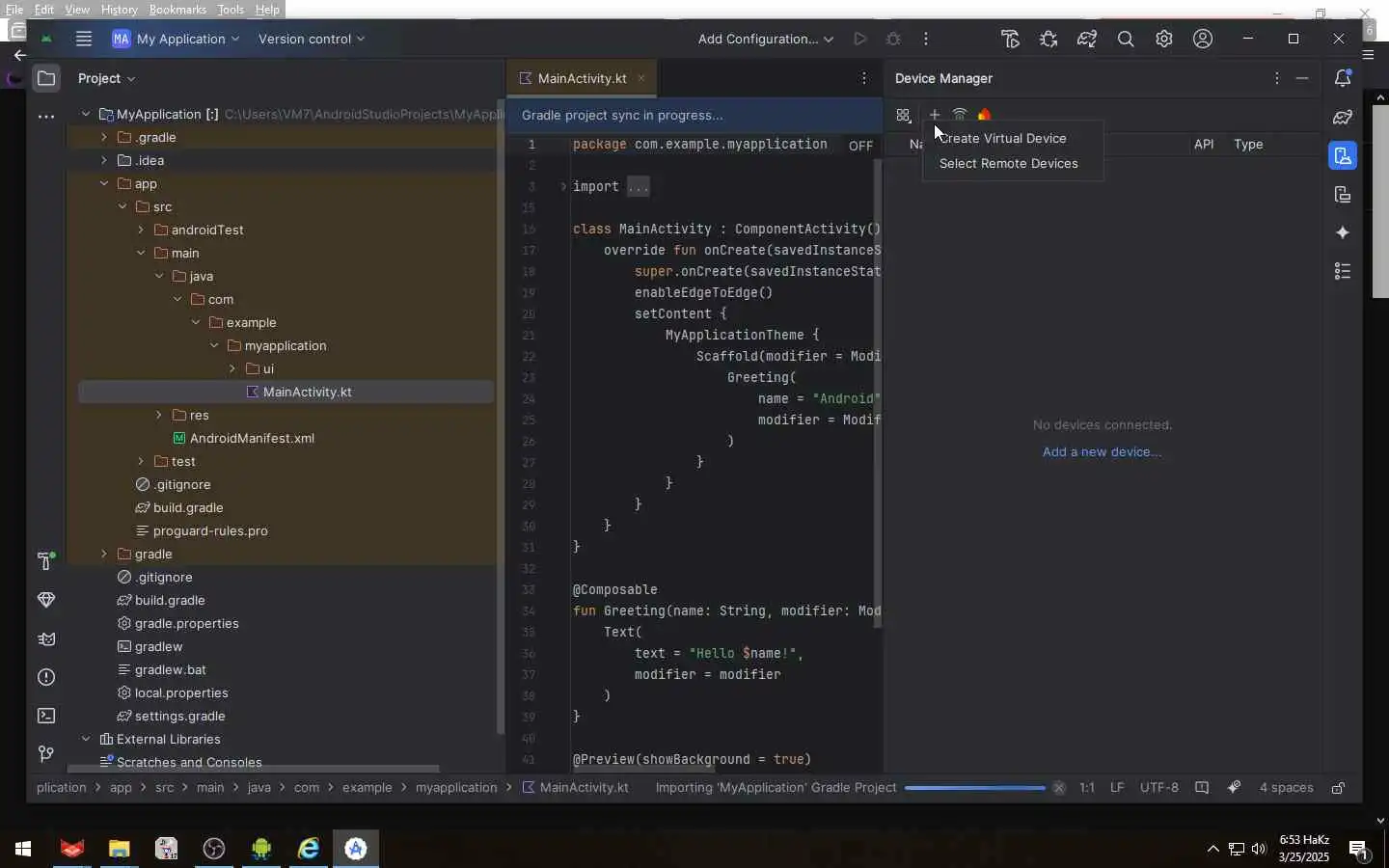Image resolution: width=1389 pixels, height=868 pixels.
Task: Open the Running Devices sidebar icon
Action: point(1343,194)
